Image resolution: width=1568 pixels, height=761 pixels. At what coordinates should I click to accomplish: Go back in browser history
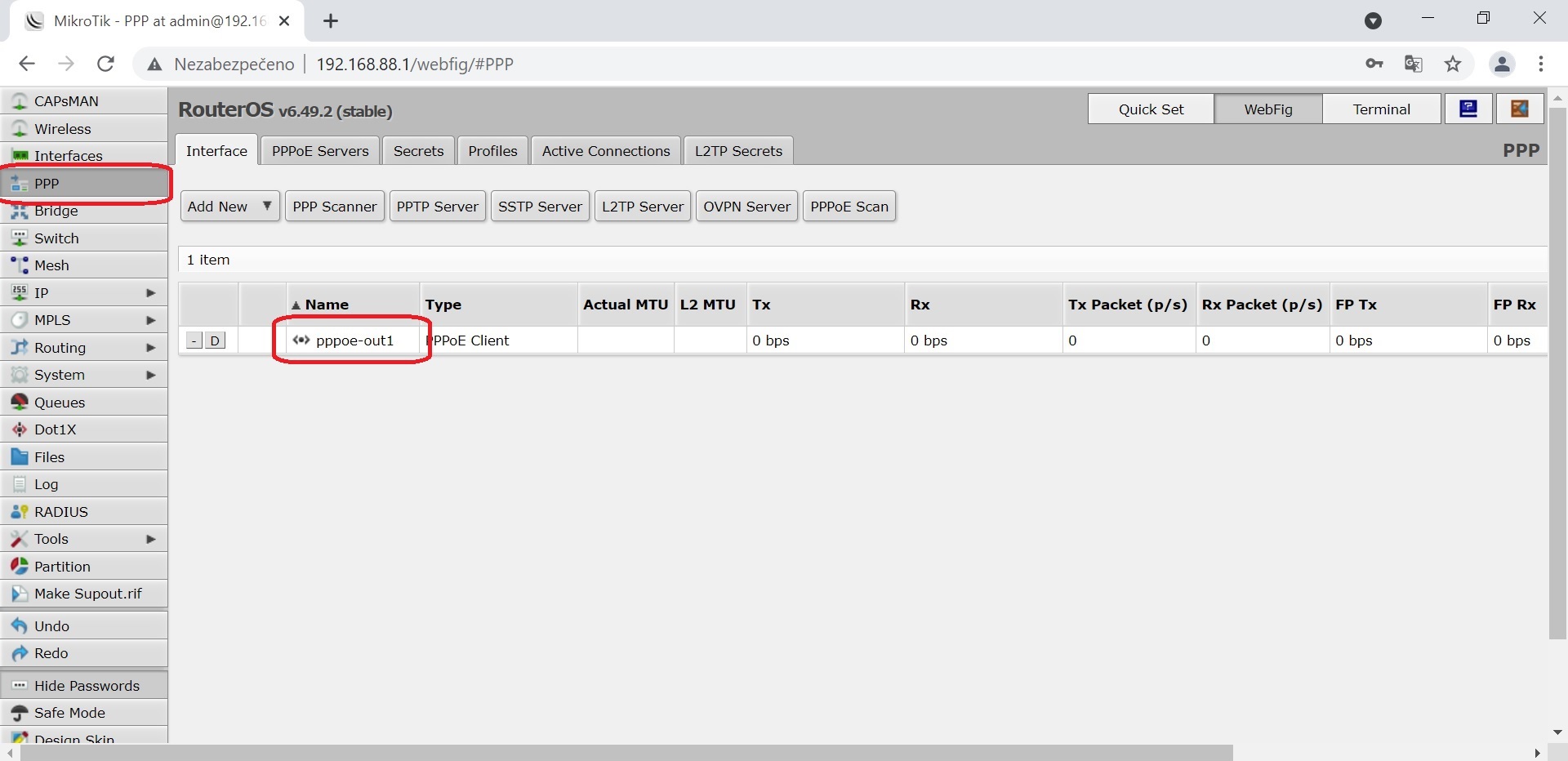(27, 64)
